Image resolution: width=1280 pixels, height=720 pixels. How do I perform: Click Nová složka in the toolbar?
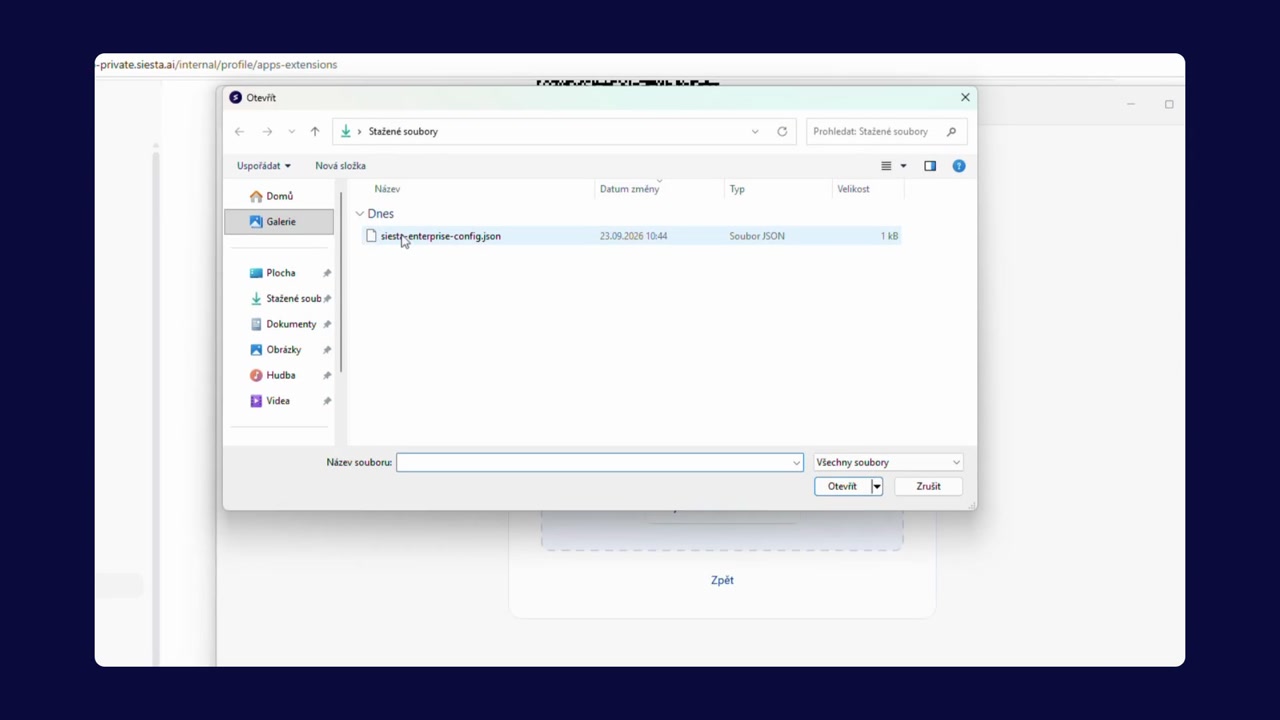(340, 166)
